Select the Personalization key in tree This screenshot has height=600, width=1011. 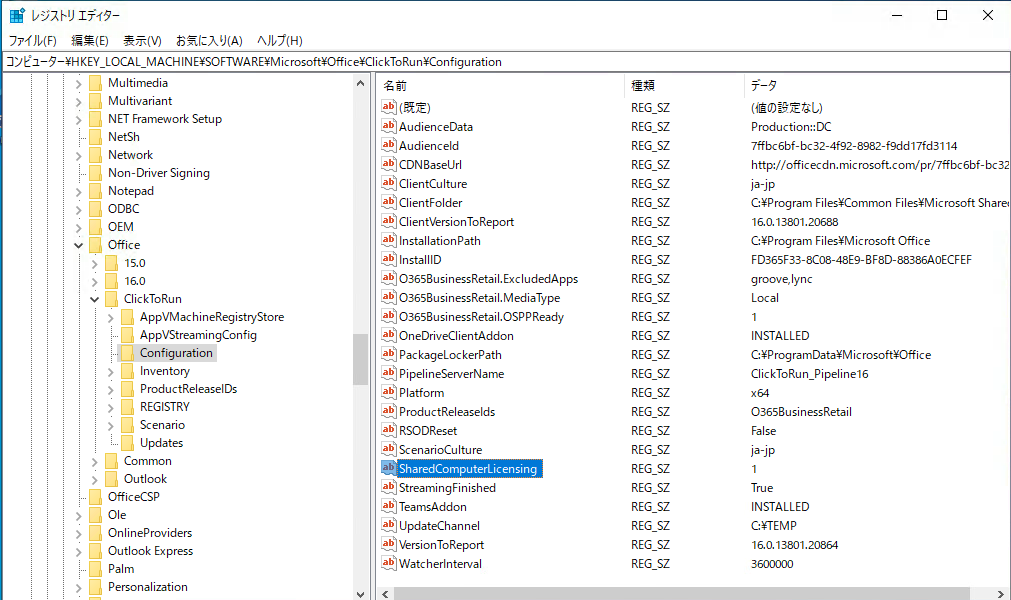tap(148, 587)
